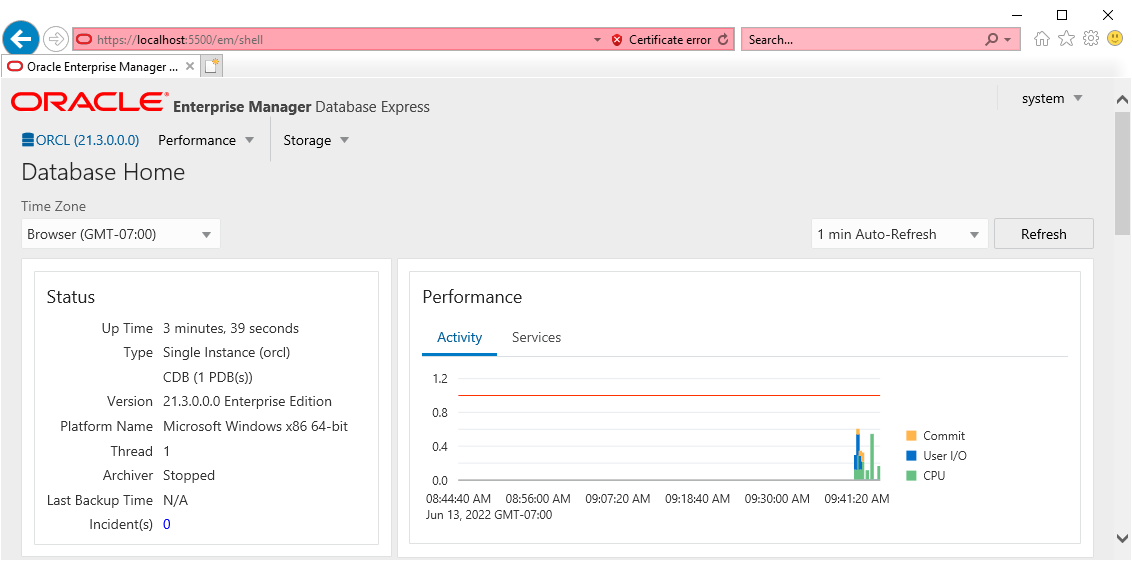The width and height of the screenshot is (1132, 566).
Task: Close the Oracle Enterprise Manager tab
Action: point(190,66)
